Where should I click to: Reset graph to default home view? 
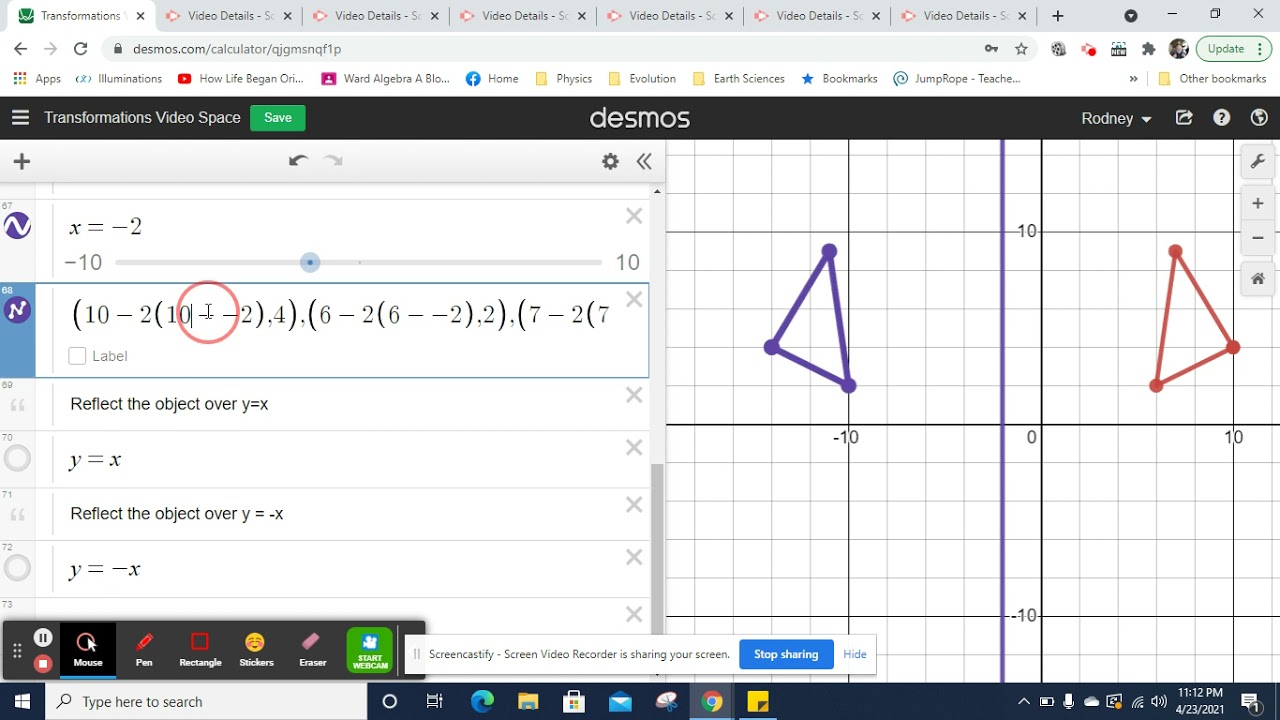[1258, 279]
